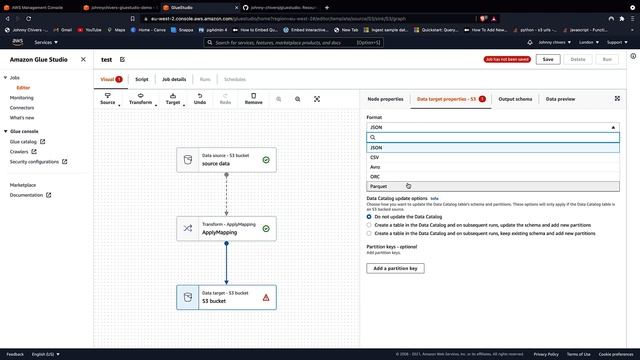The width and height of the screenshot is (640, 360).
Task: Open the Node properties tab
Action: tap(385, 99)
